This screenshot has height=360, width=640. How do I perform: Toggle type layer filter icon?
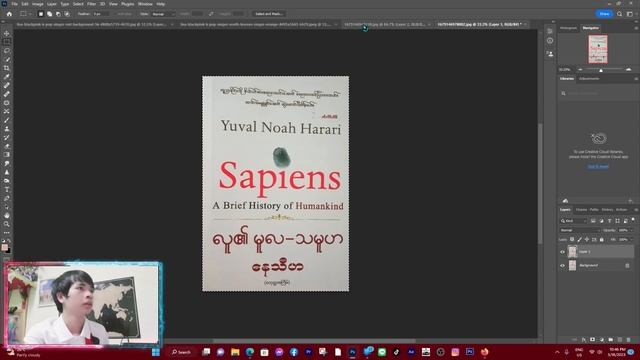coord(609,221)
